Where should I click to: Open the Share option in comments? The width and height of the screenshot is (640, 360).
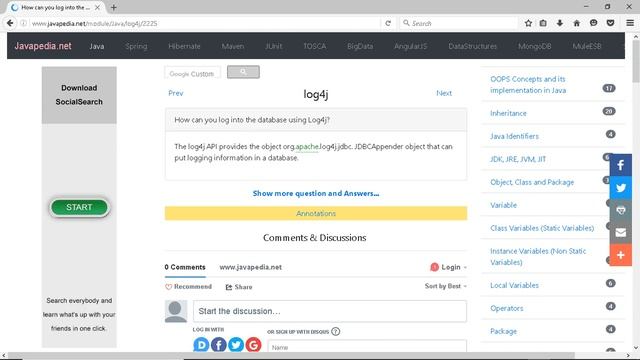[239, 287]
